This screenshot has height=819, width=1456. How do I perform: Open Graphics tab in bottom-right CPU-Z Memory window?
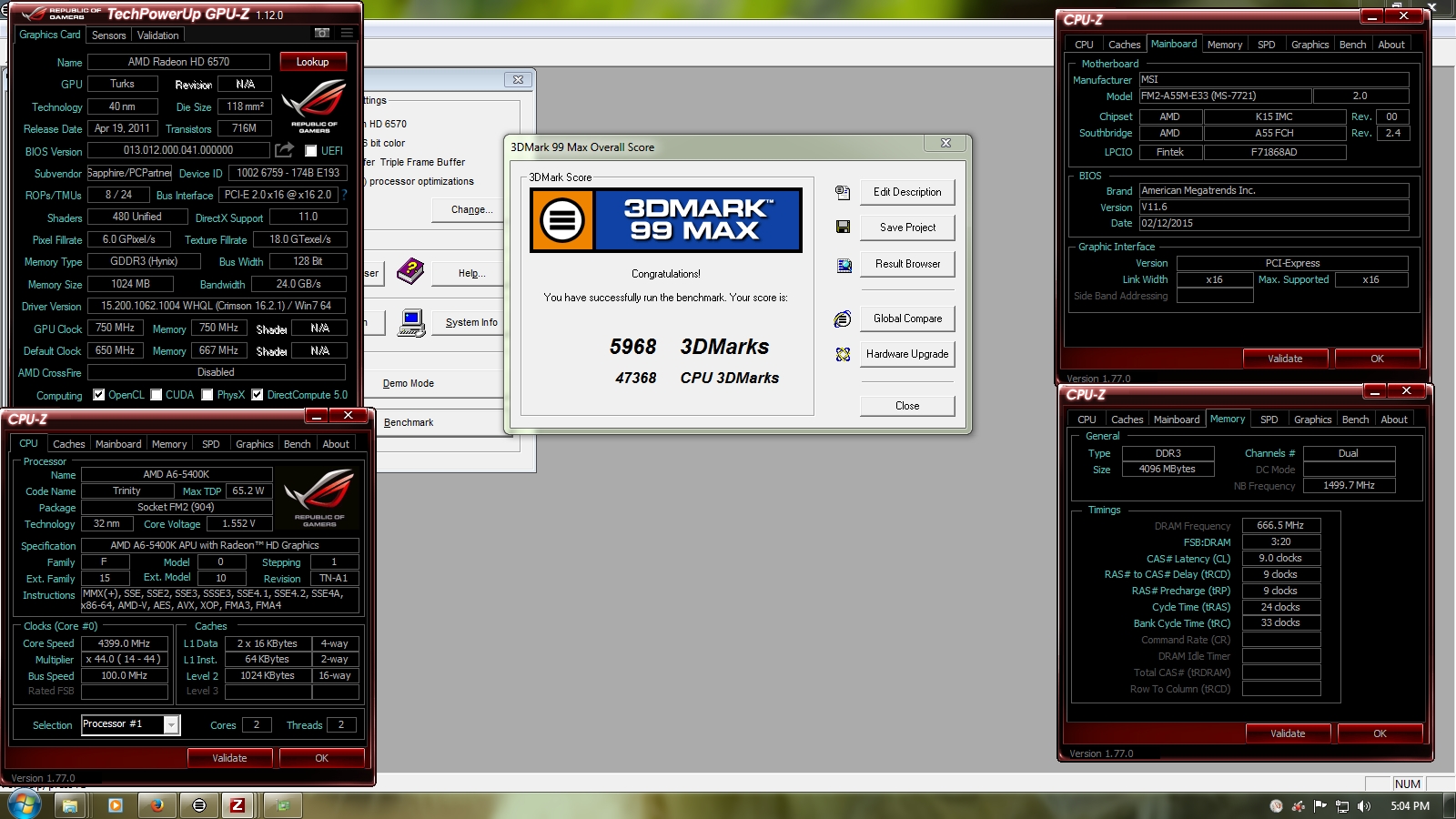(1312, 420)
